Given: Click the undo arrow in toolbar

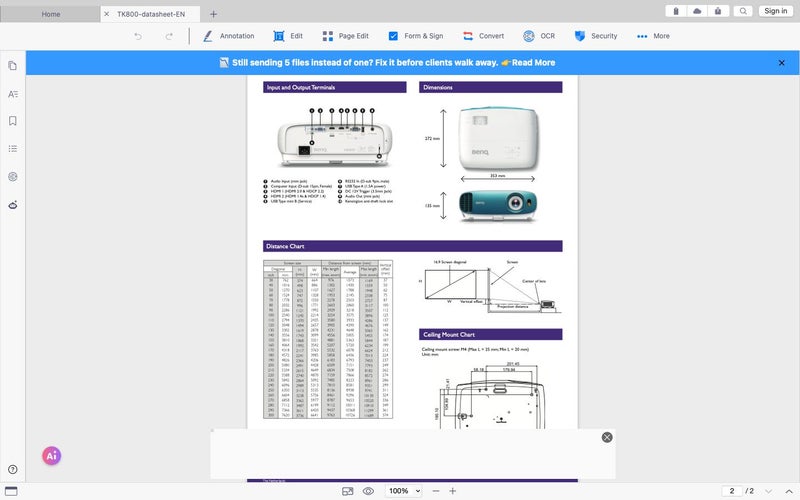Looking at the screenshot, I should pyautogui.click(x=138, y=36).
